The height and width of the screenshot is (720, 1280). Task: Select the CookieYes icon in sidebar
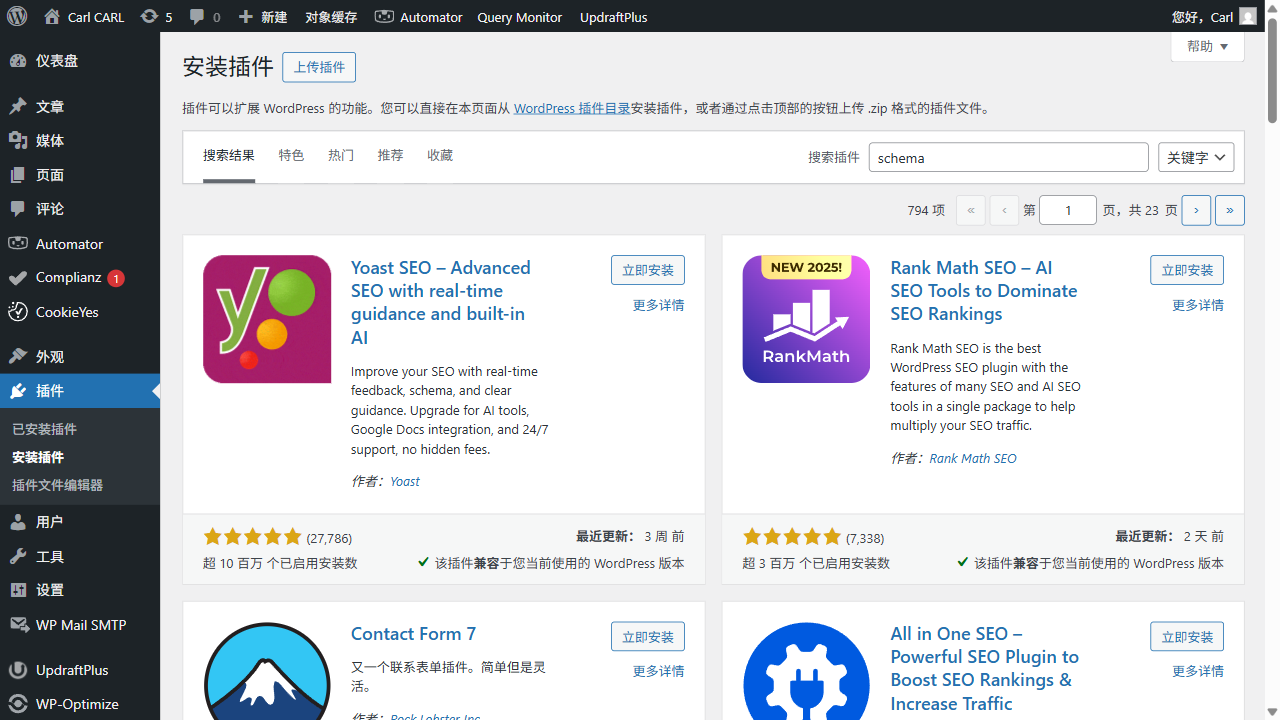17,311
